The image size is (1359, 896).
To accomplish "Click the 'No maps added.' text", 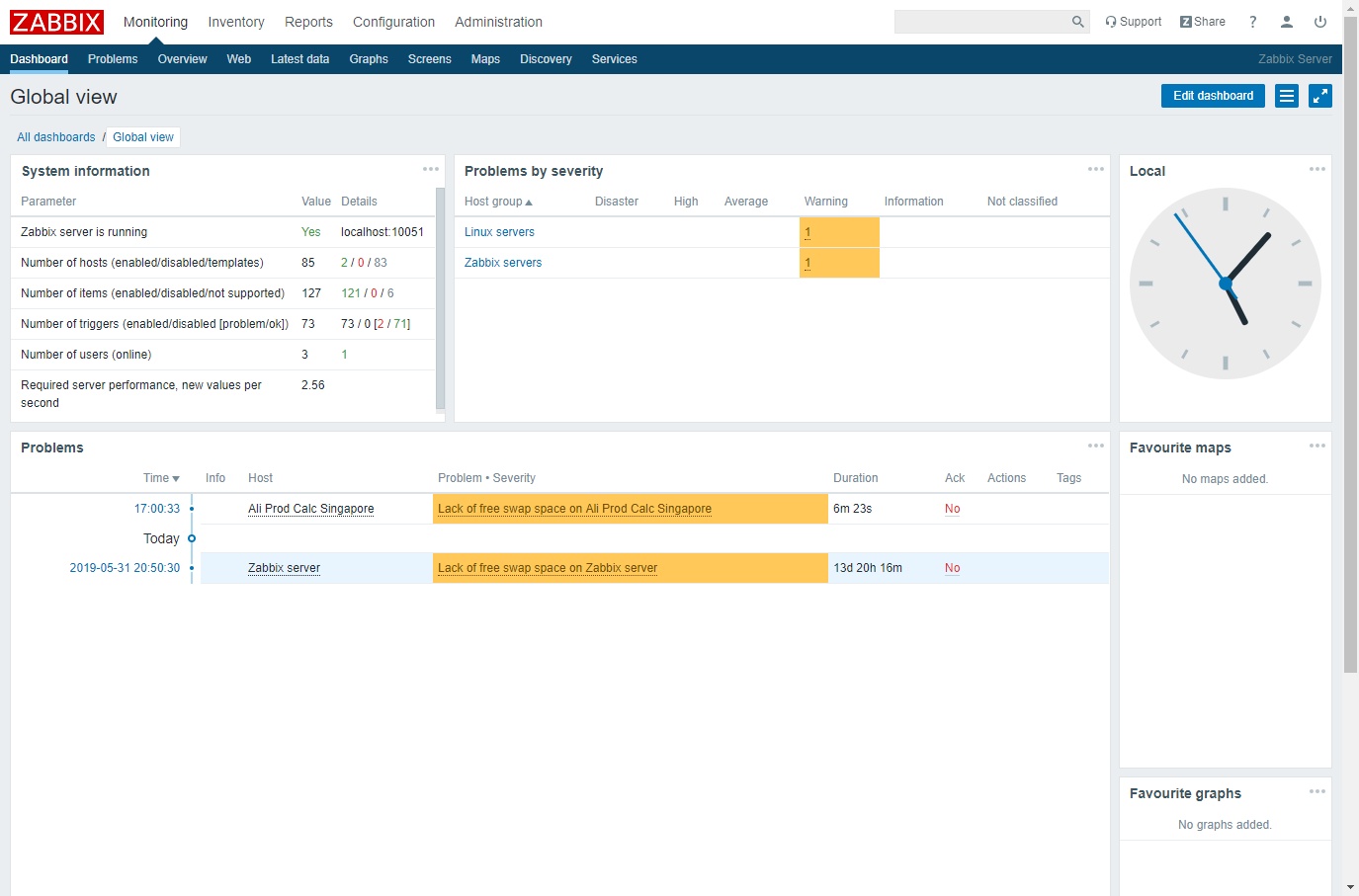I will pyautogui.click(x=1225, y=479).
